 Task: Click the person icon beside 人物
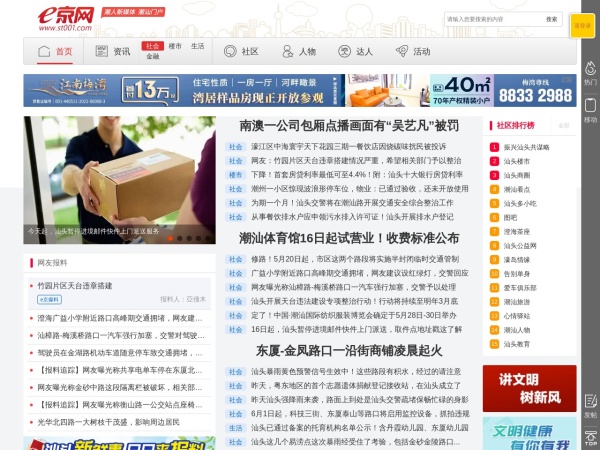coord(287,51)
